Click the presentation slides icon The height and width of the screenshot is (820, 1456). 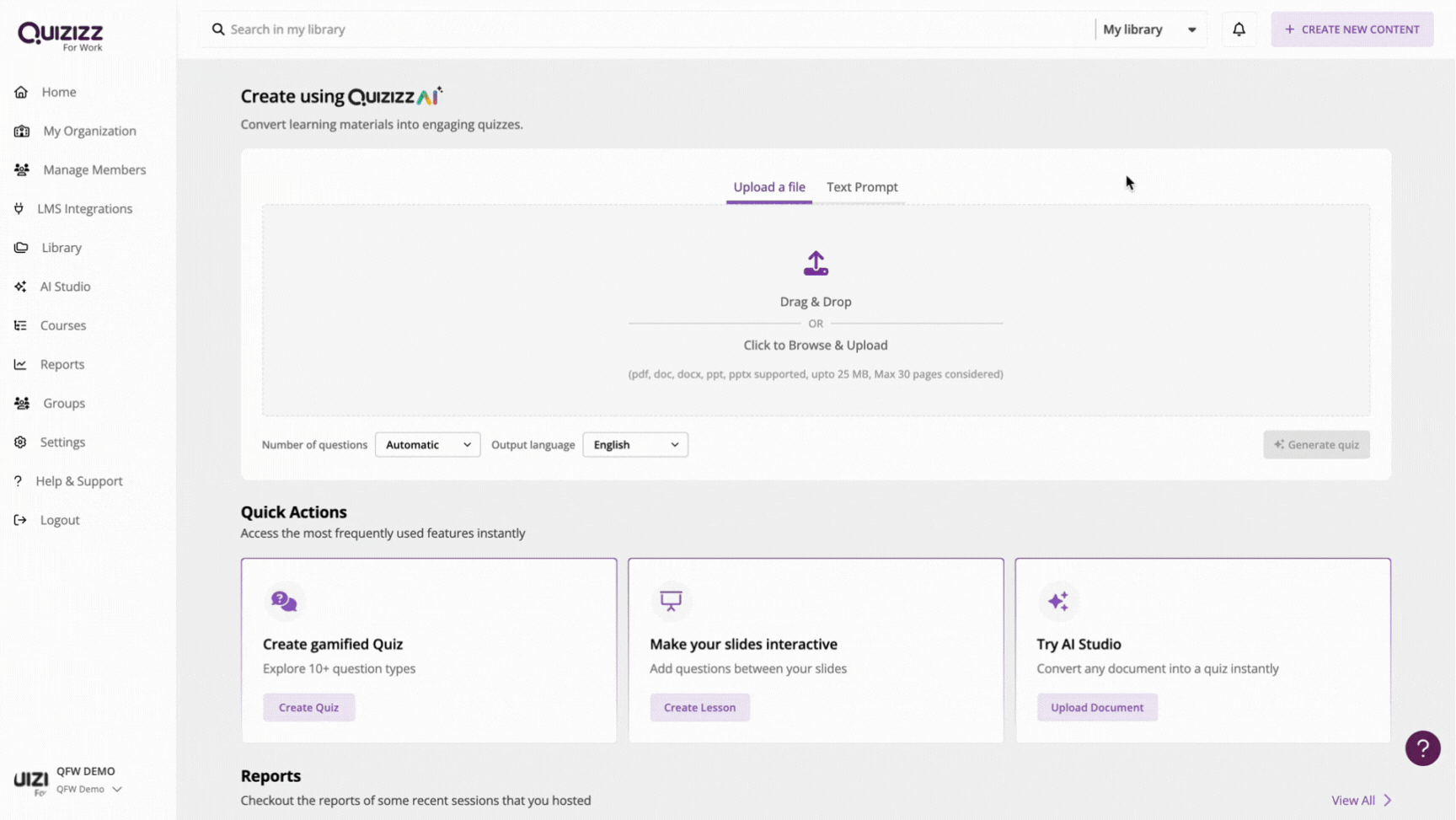point(671,601)
